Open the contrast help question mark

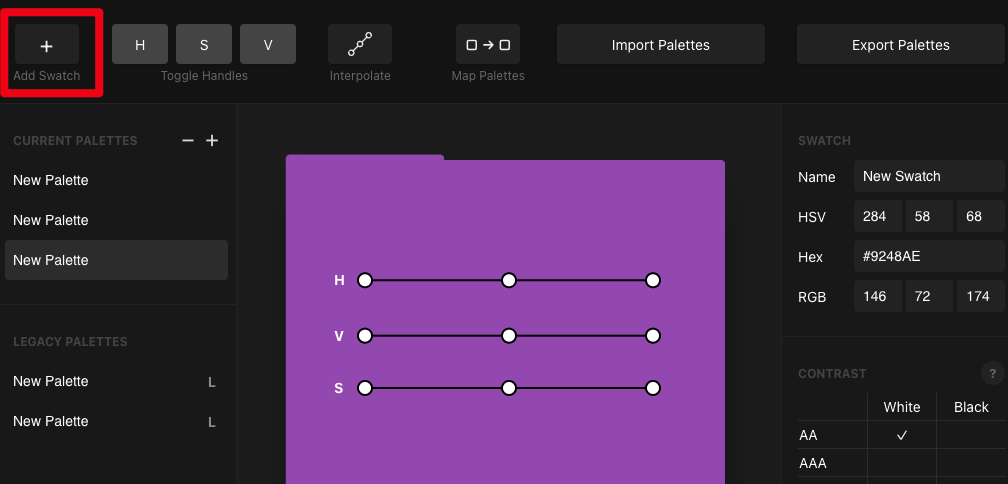pyautogui.click(x=992, y=374)
